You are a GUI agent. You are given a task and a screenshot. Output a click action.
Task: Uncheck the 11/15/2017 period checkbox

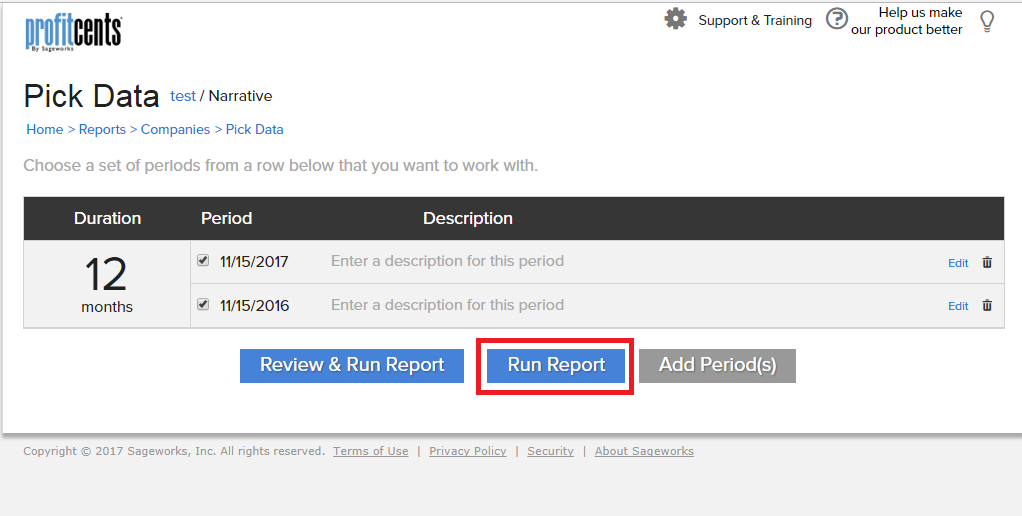click(x=203, y=261)
